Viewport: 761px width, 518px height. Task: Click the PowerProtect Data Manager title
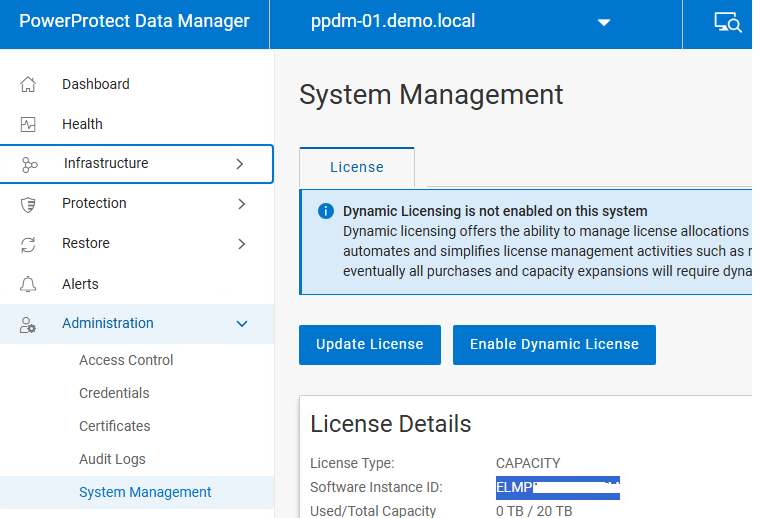tap(134, 21)
